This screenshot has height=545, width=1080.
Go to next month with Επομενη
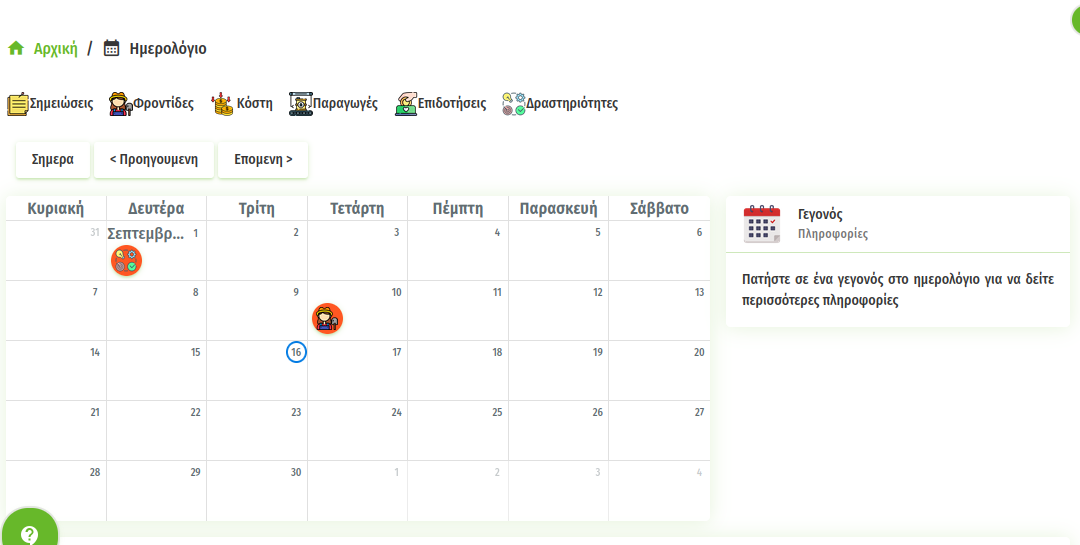click(x=263, y=160)
